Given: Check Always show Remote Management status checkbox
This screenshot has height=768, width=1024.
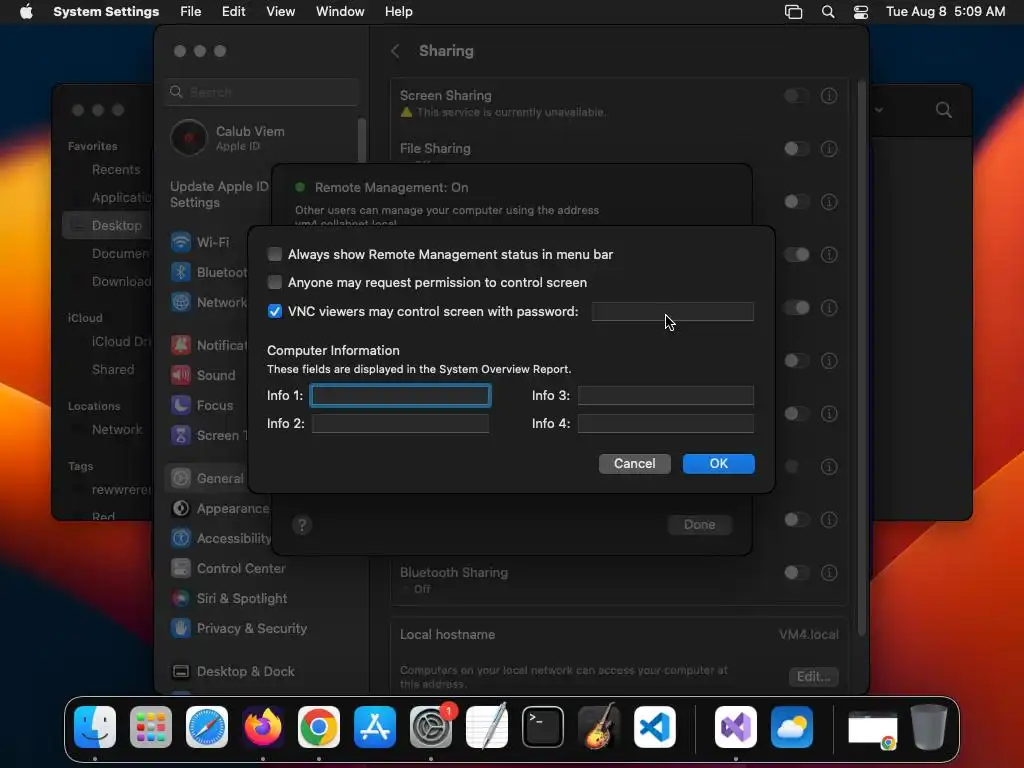Looking at the screenshot, I should coord(275,254).
